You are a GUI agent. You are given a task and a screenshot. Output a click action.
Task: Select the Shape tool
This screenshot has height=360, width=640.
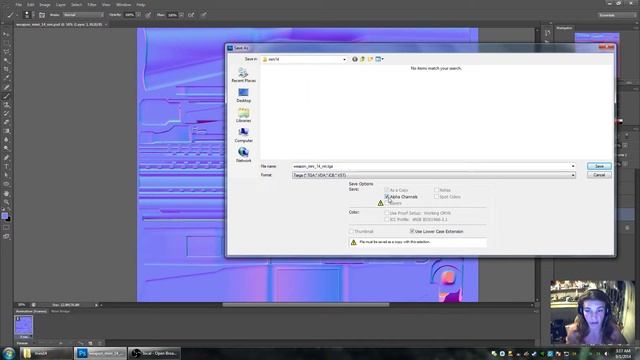[x=6, y=184]
